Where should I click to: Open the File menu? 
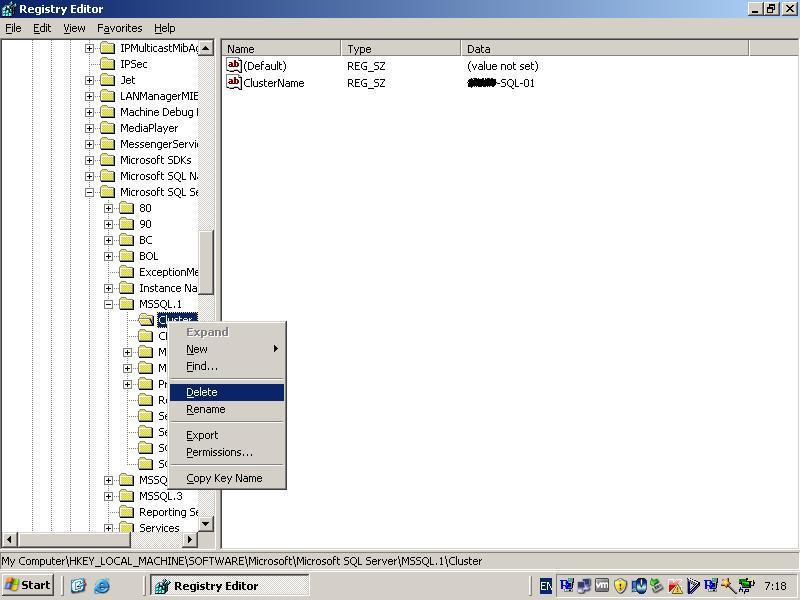(x=13, y=28)
